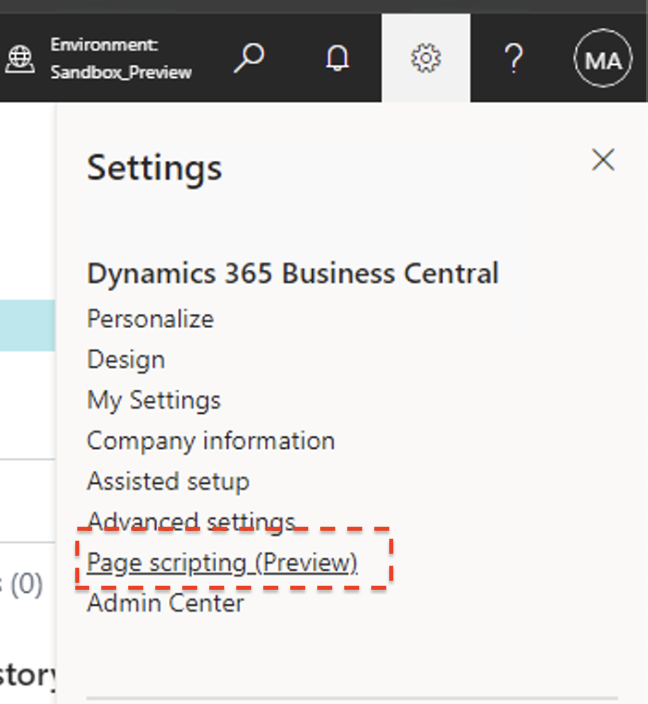Screen dimensions: 648x704
Task: Click the settings gear icon
Action: click(x=426, y=58)
